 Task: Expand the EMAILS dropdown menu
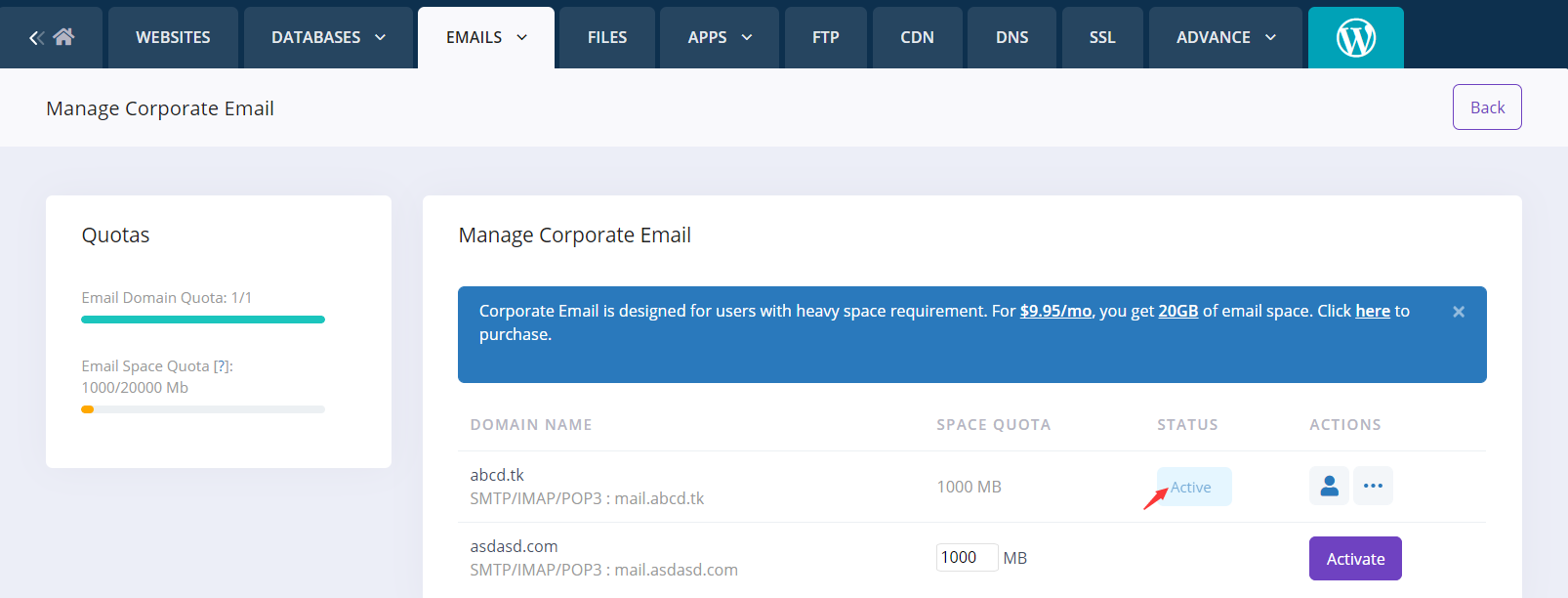(x=486, y=38)
